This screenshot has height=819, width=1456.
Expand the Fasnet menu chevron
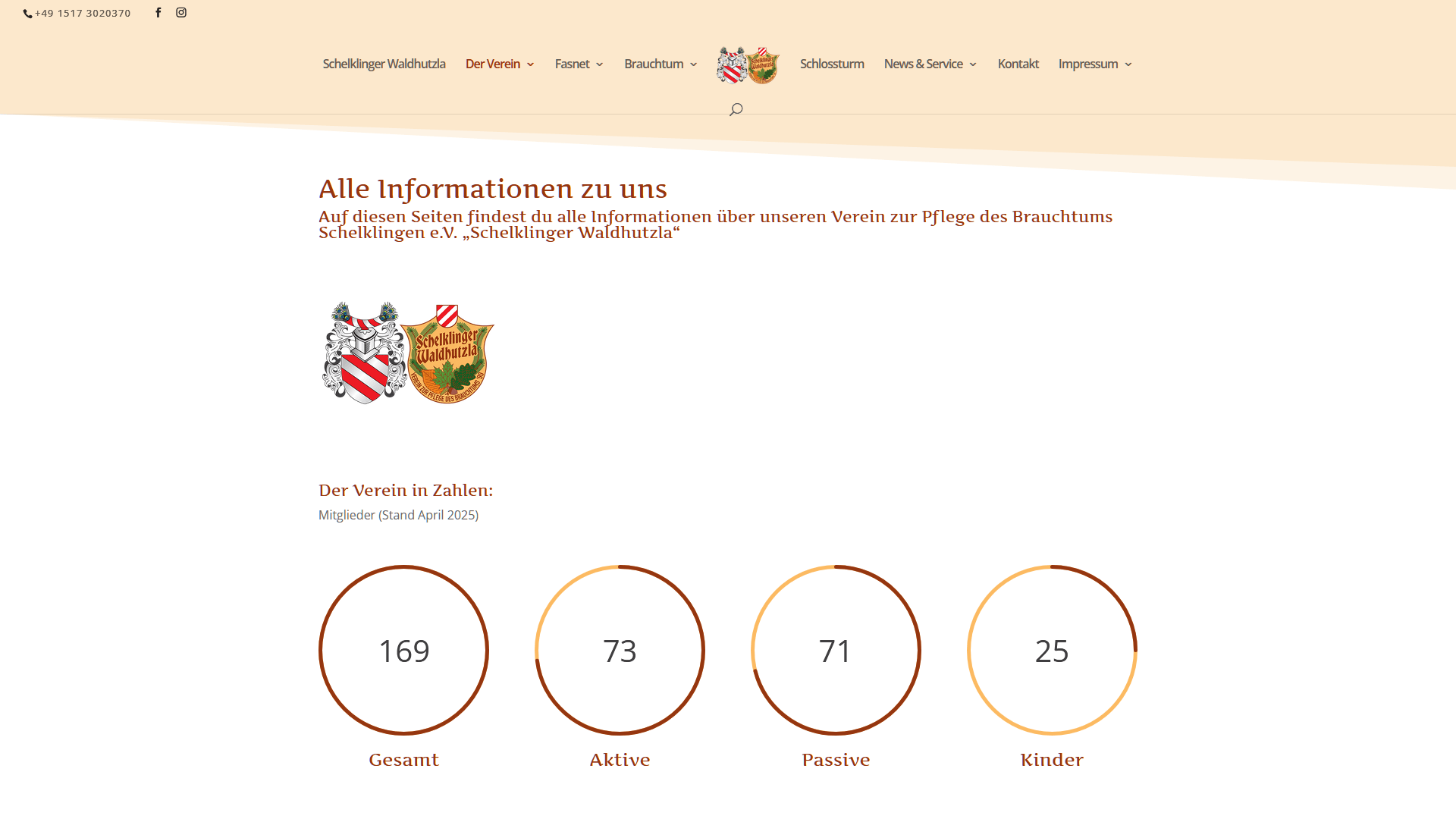click(600, 64)
